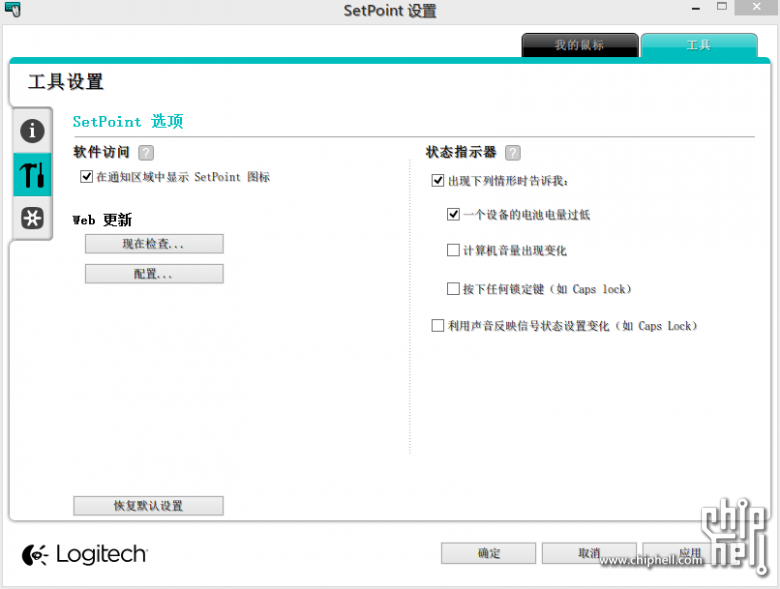Open the info sidebar icon
The width and height of the screenshot is (780, 589).
[32, 131]
